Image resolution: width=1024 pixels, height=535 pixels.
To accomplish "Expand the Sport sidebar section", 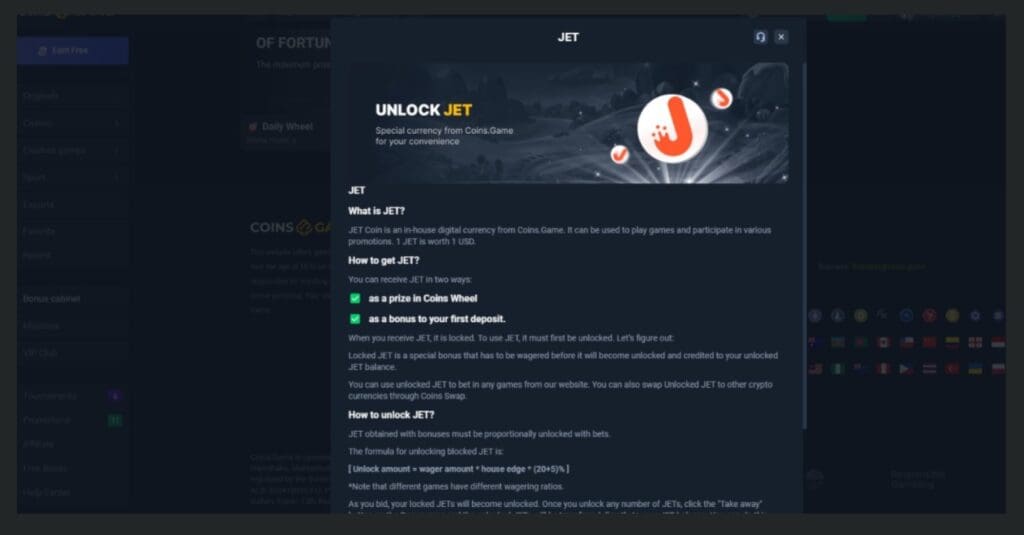I will (73, 177).
